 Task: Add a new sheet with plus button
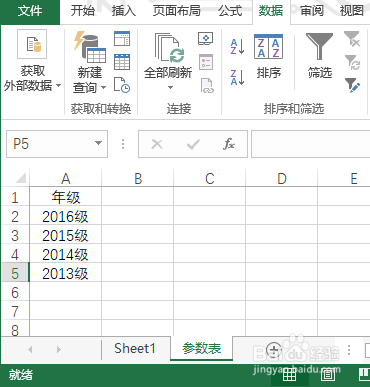(274, 349)
